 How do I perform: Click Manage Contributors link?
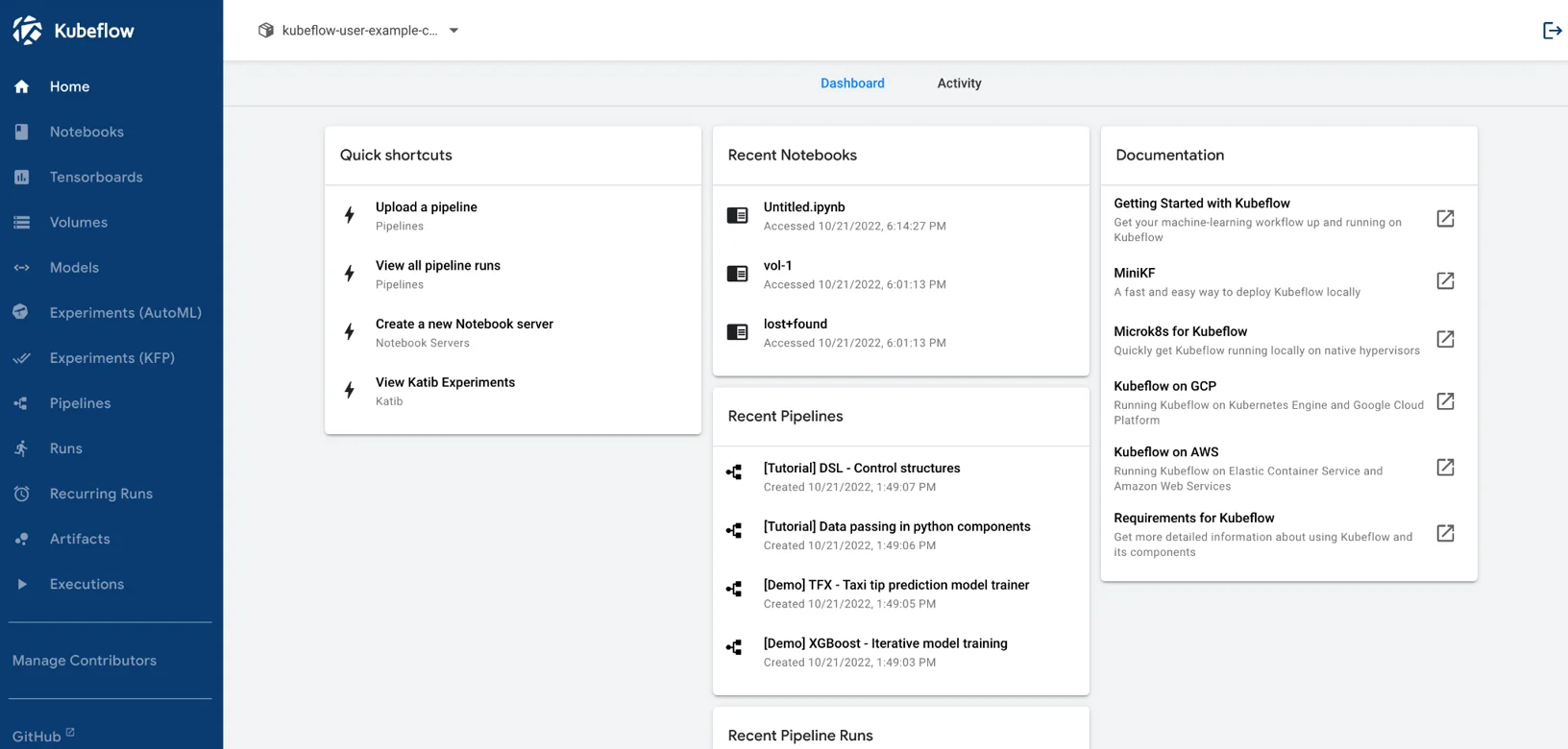(85, 661)
